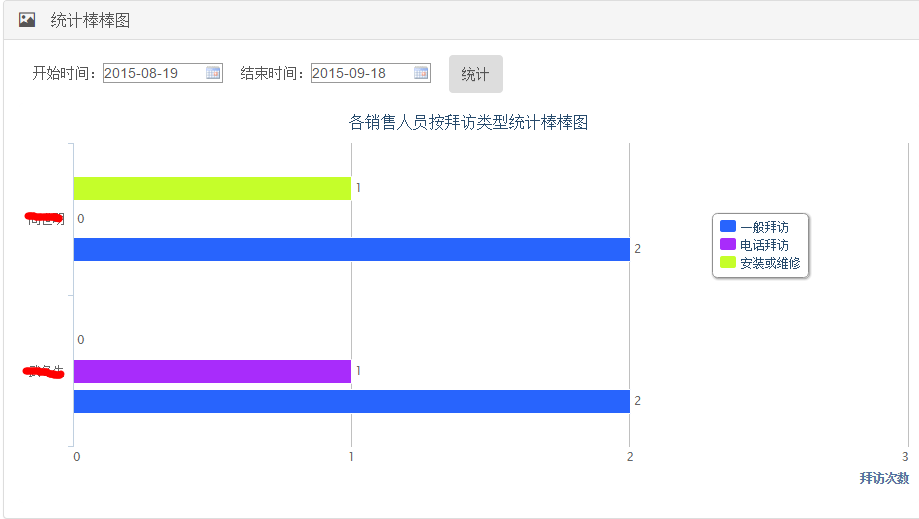The width and height of the screenshot is (919, 519).
Task: Select the bottom blue bar with value 2
Action: tap(352, 402)
